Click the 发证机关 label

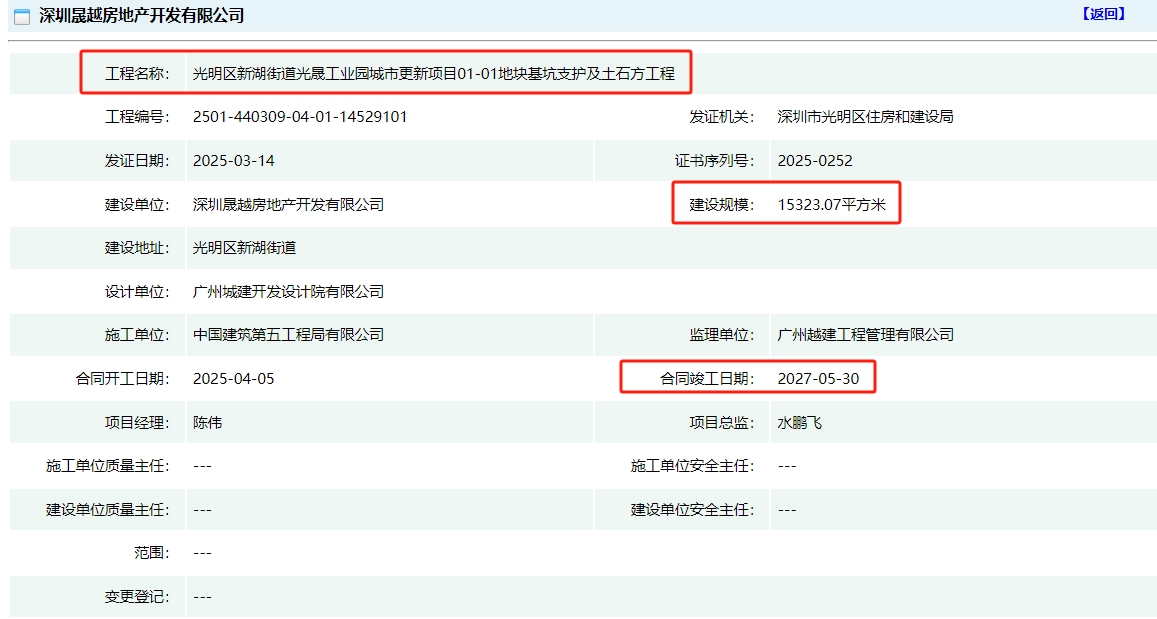(x=722, y=117)
